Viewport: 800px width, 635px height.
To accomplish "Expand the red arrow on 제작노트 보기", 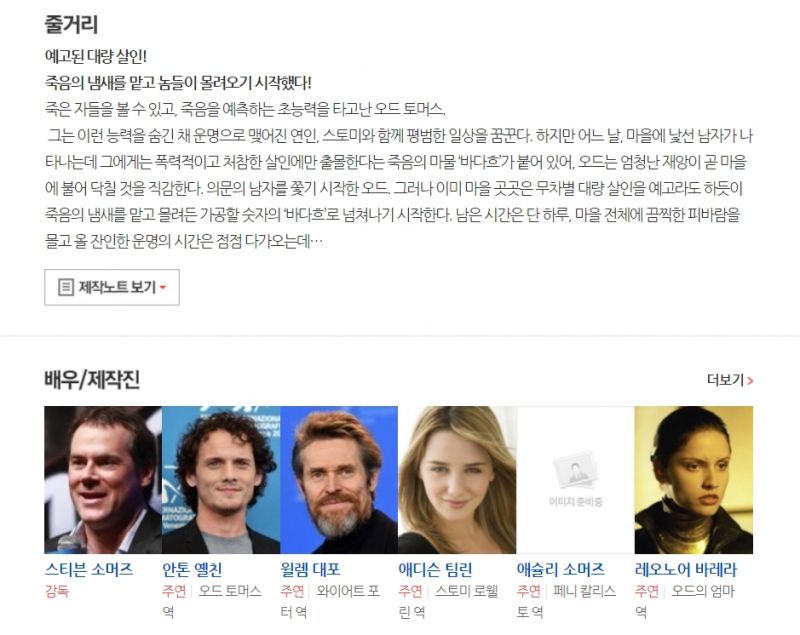I will 163,288.
